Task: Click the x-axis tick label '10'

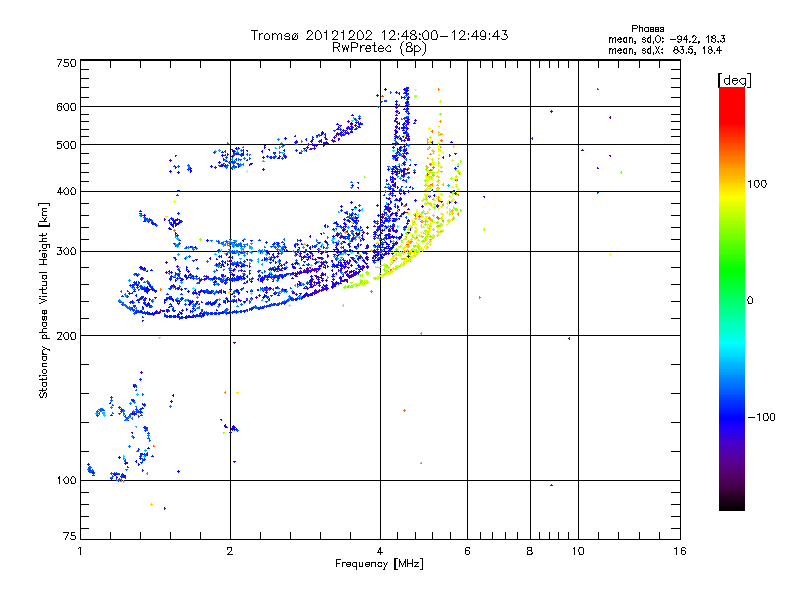Action: [x=578, y=551]
